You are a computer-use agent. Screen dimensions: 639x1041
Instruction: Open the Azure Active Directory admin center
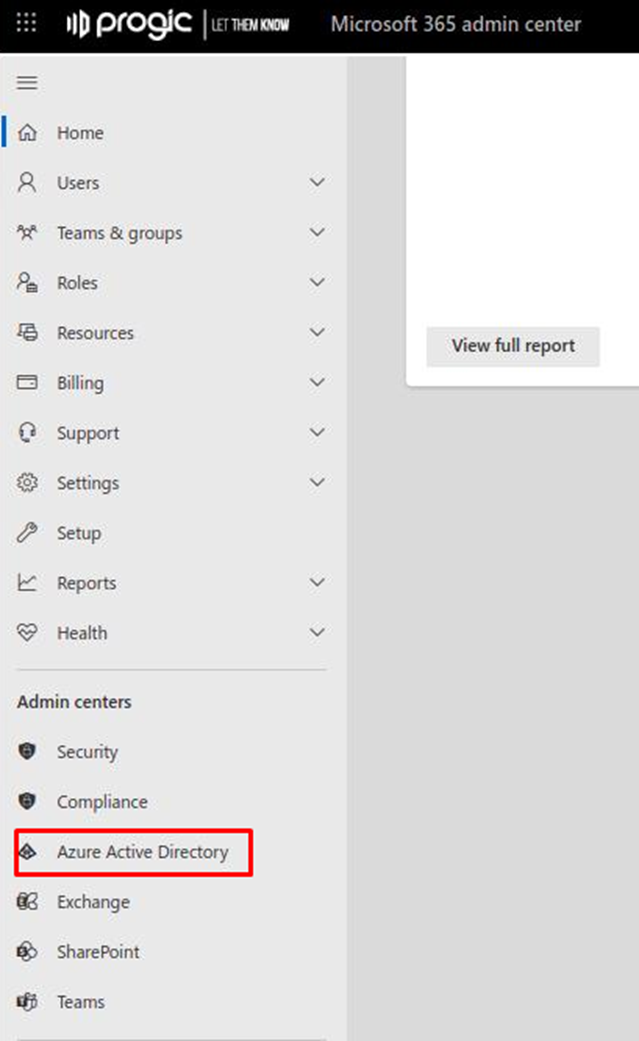click(x=134, y=852)
